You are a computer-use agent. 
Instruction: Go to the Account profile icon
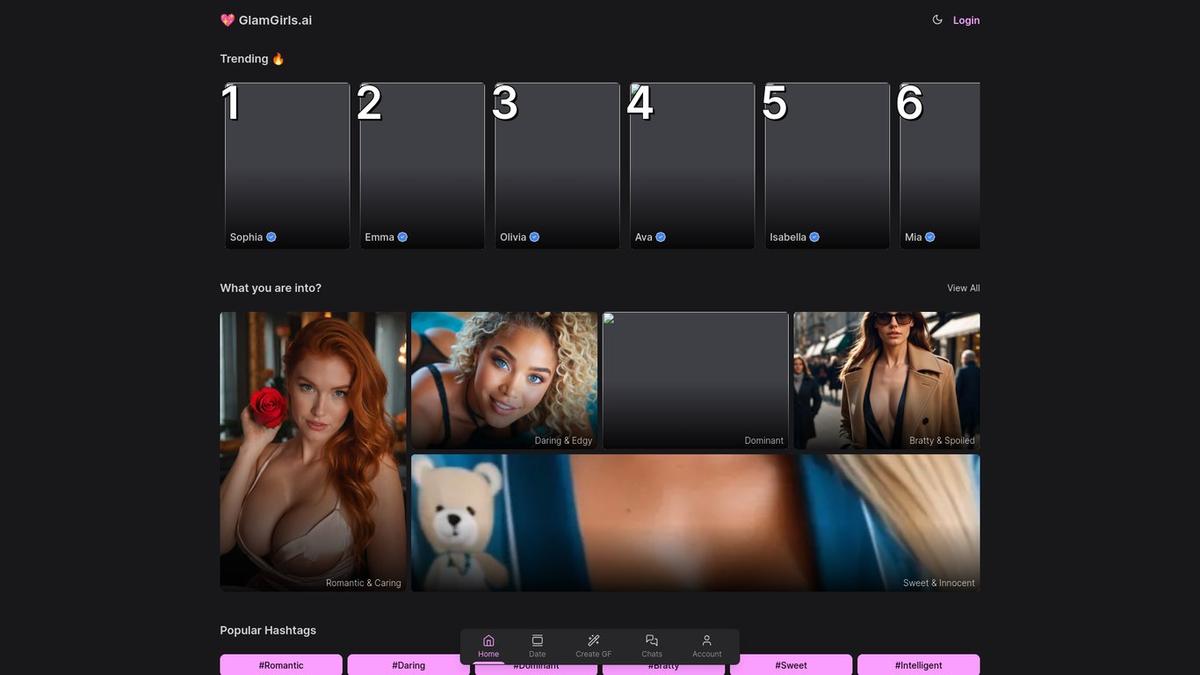point(707,646)
